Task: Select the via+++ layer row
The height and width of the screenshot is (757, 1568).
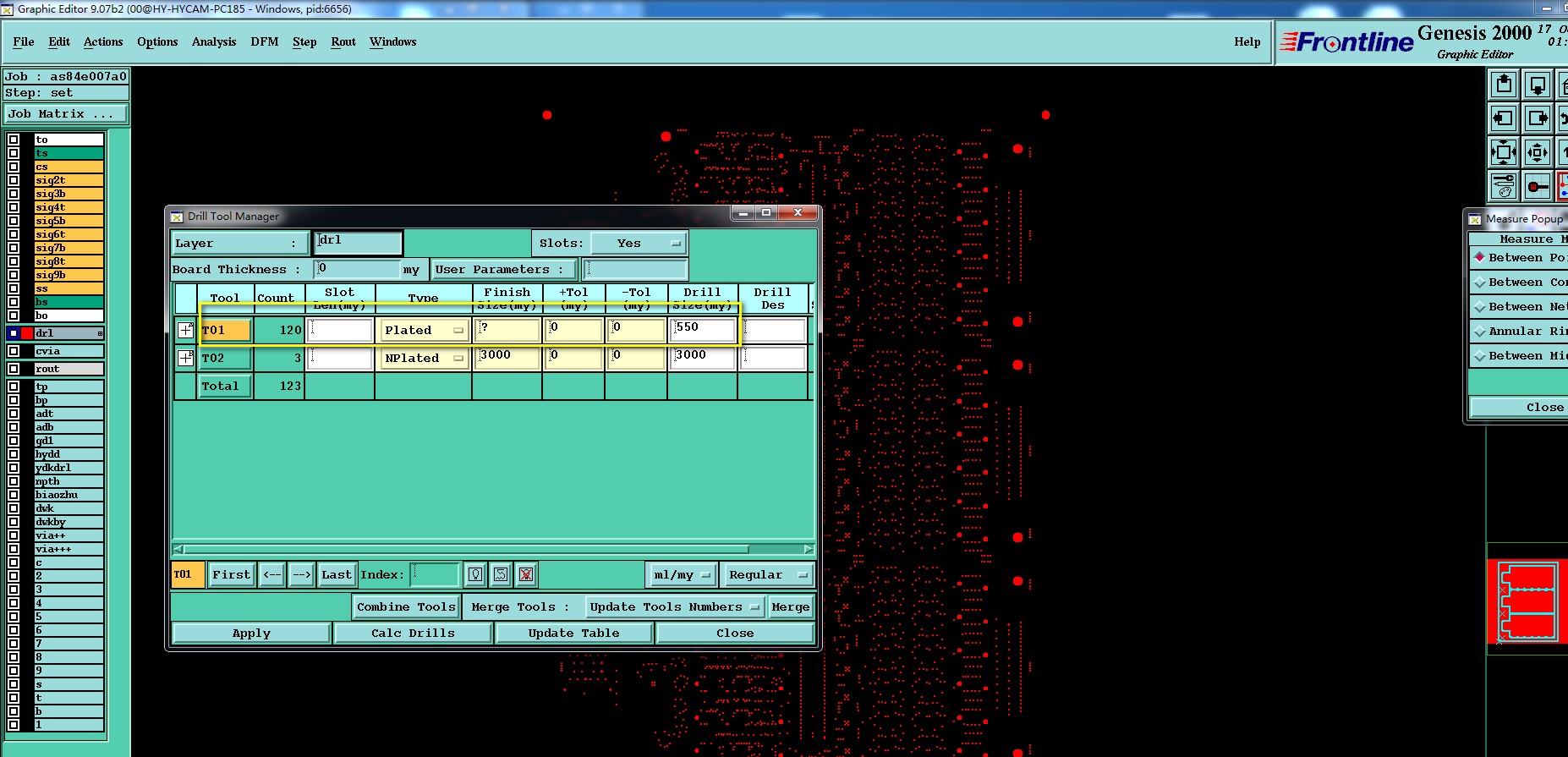Action: click(x=69, y=549)
